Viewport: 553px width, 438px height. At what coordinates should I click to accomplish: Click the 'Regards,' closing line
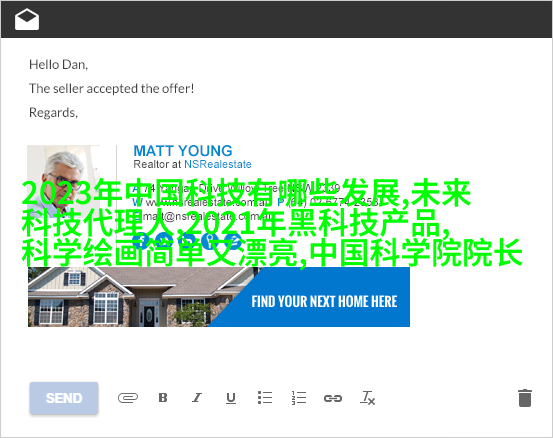53,112
